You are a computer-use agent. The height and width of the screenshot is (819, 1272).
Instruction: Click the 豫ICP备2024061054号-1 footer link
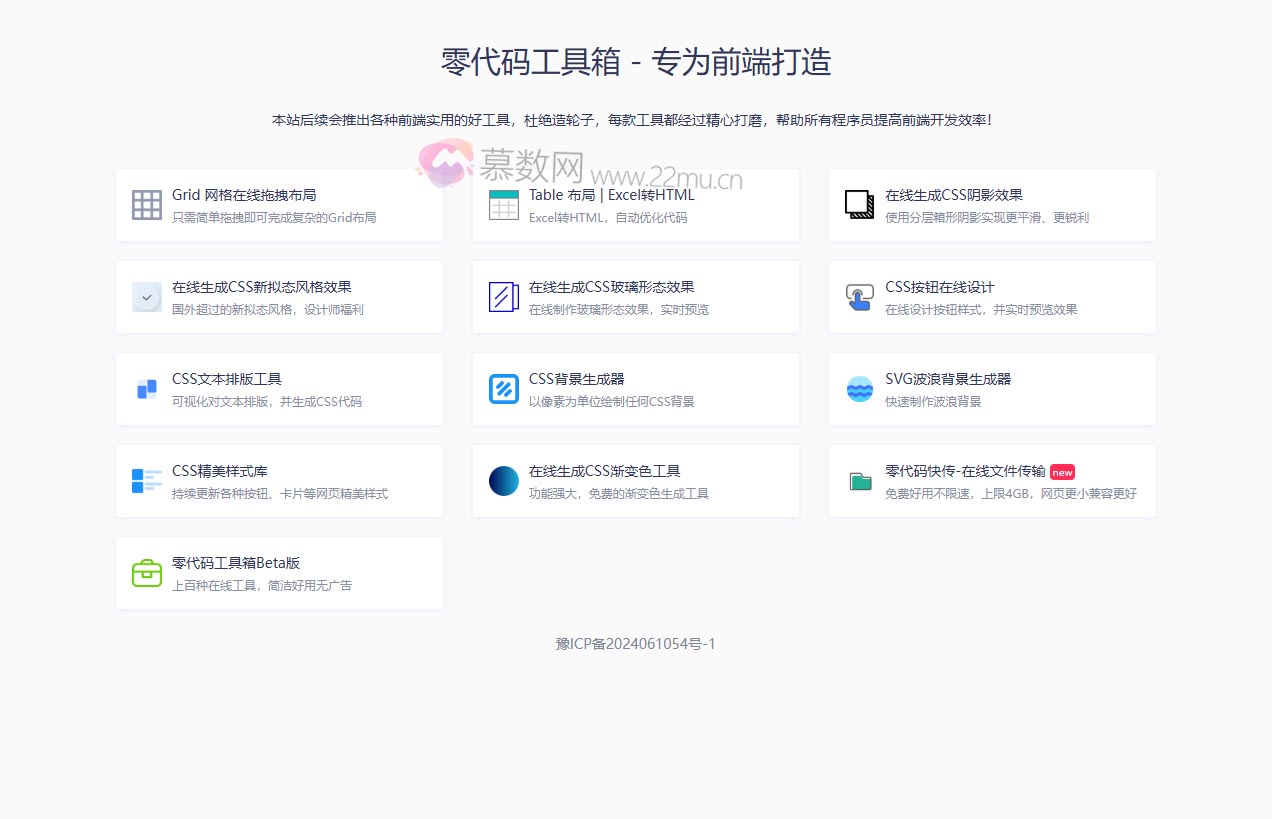pos(636,644)
